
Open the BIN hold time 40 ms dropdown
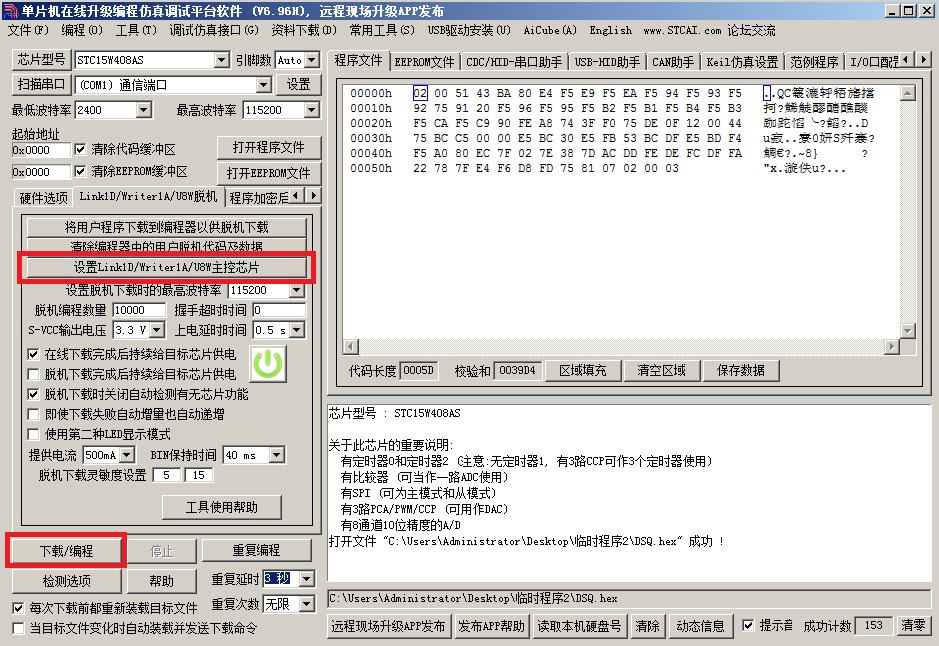tap(277, 455)
